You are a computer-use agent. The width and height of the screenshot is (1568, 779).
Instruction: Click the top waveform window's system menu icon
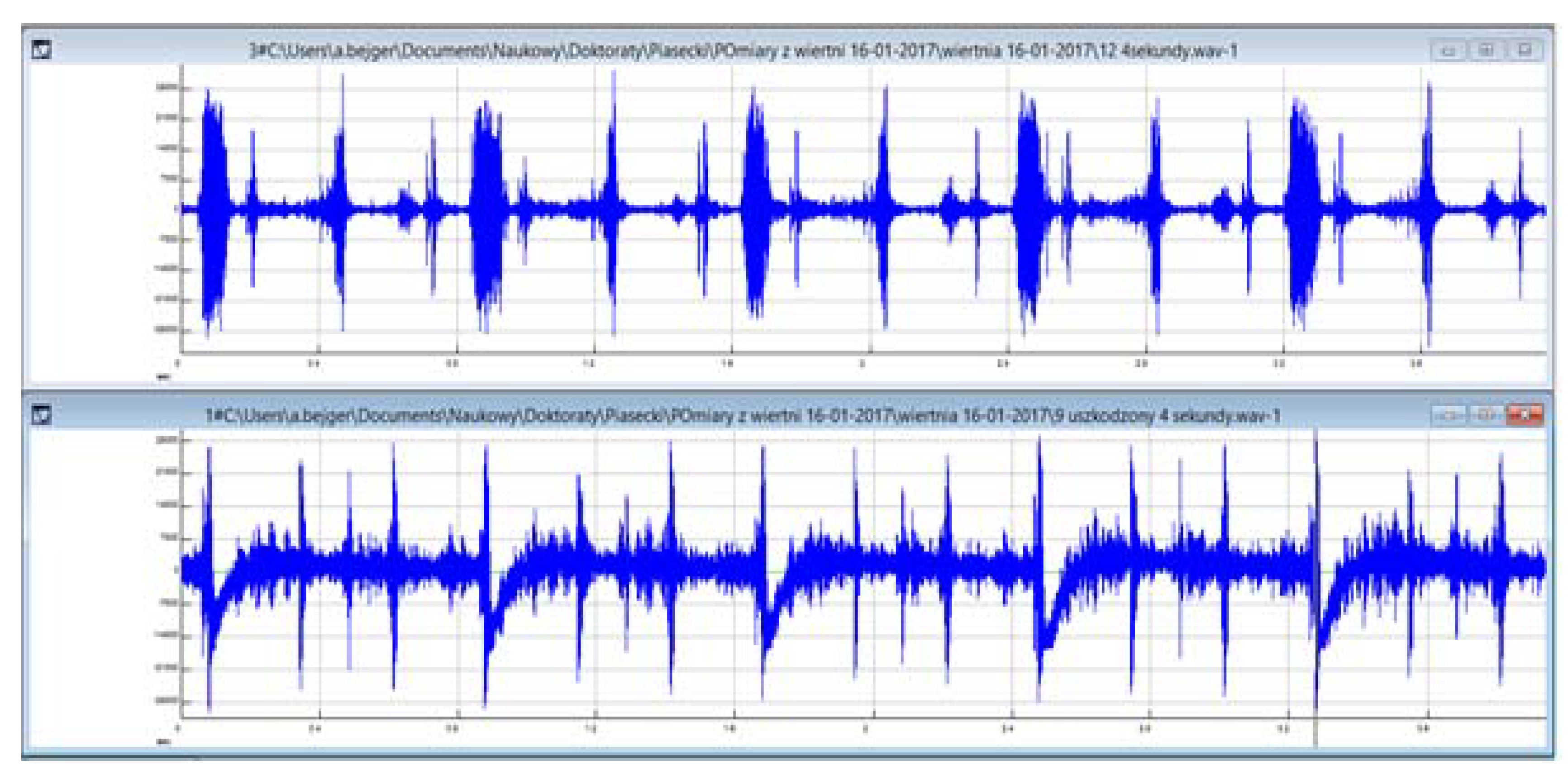point(41,49)
